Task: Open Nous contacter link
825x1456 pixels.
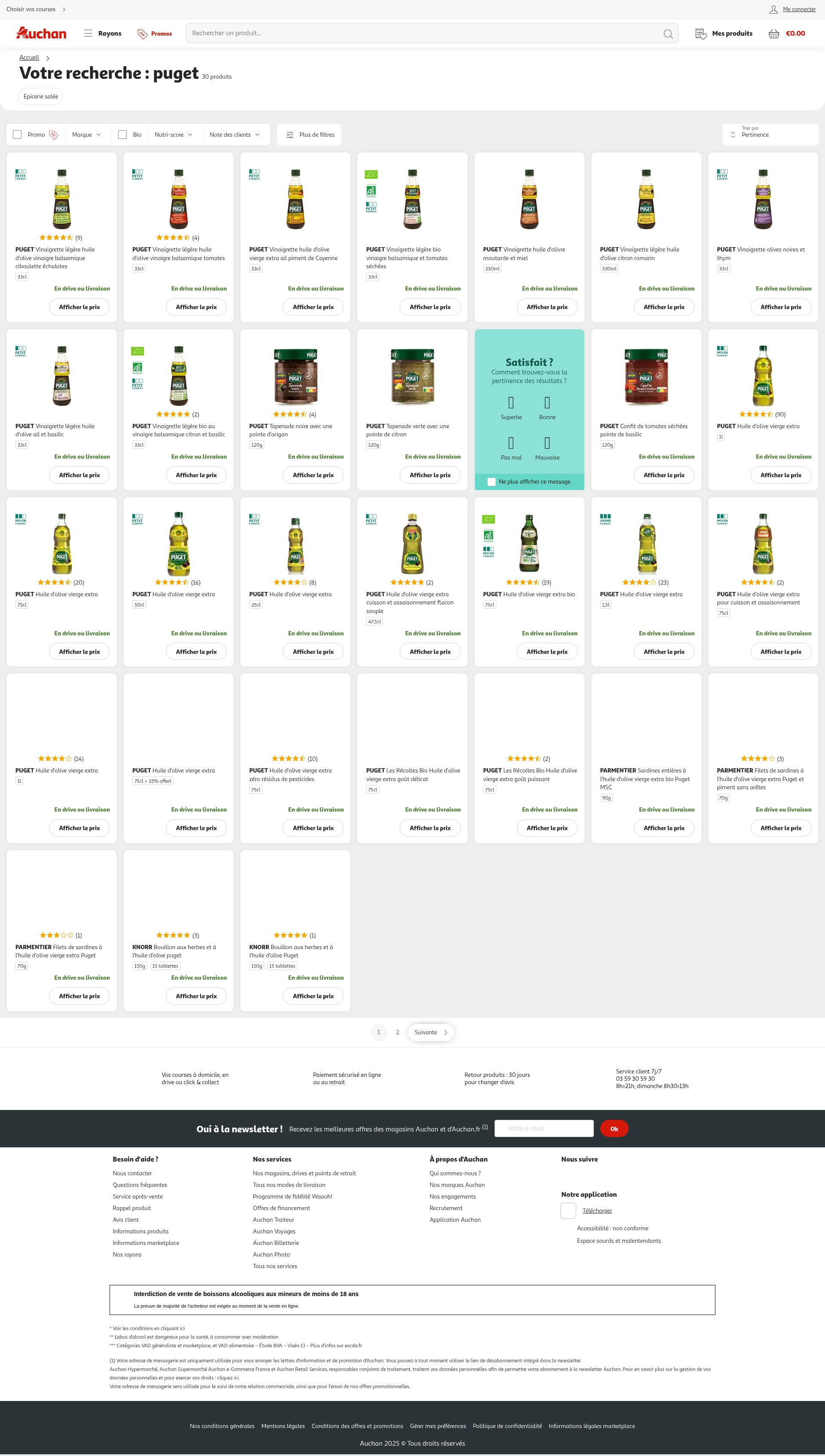Action: coord(132,1173)
